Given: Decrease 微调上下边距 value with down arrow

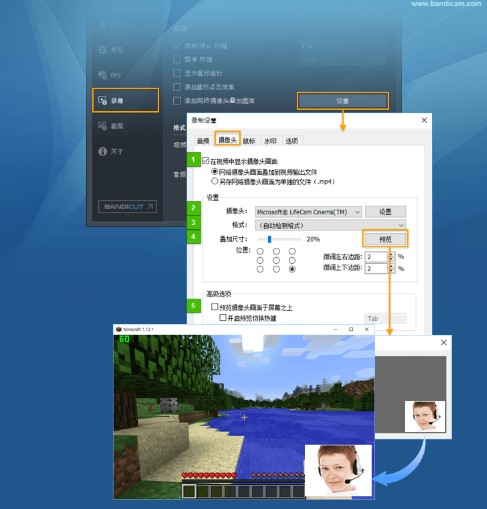Looking at the screenshot, I should (x=391, y=271).
